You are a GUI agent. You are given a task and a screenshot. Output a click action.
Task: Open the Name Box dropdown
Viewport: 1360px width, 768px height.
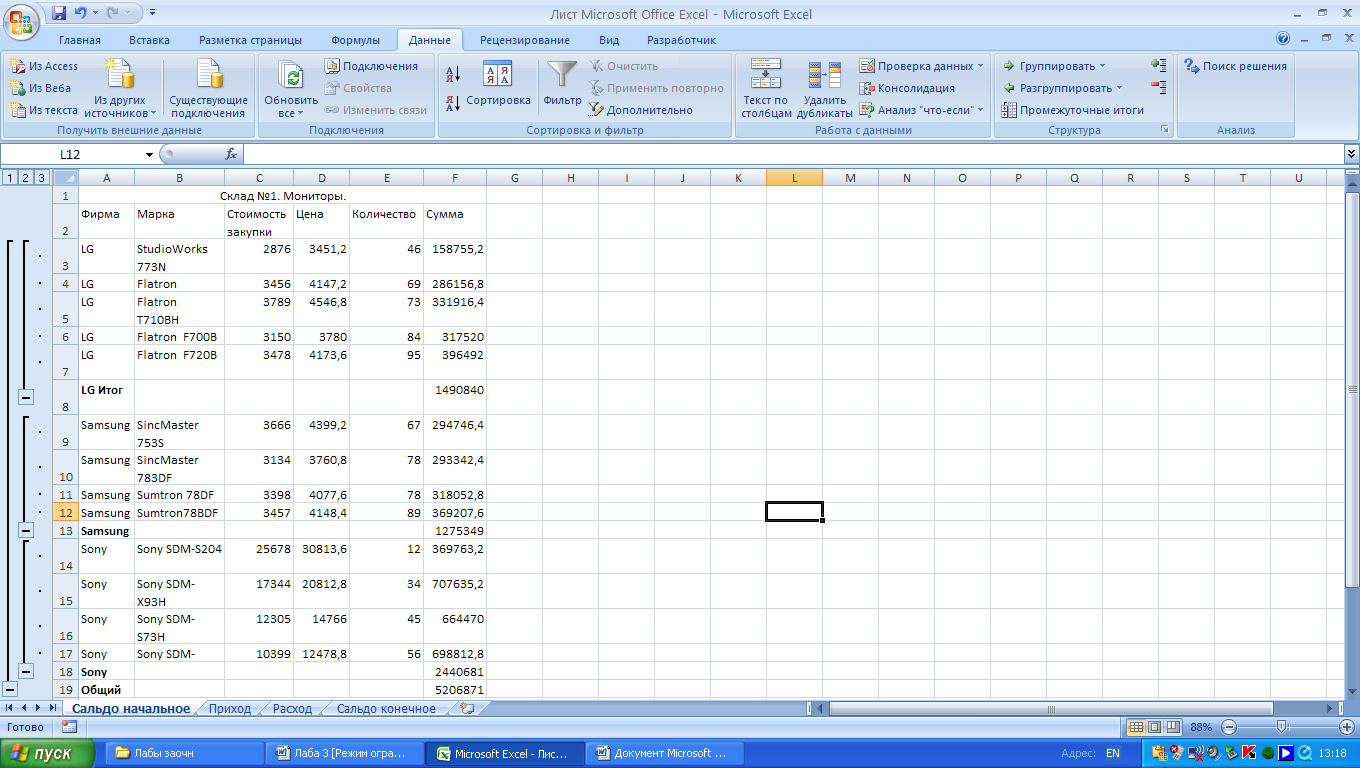[x=149, y=154]
